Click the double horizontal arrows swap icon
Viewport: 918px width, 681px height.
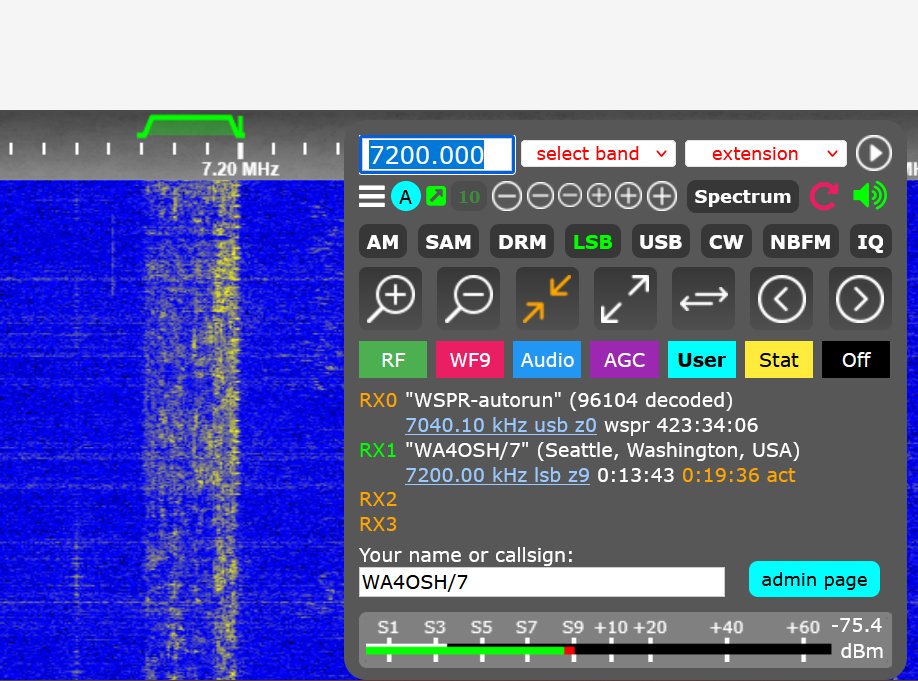coord(703,299)
